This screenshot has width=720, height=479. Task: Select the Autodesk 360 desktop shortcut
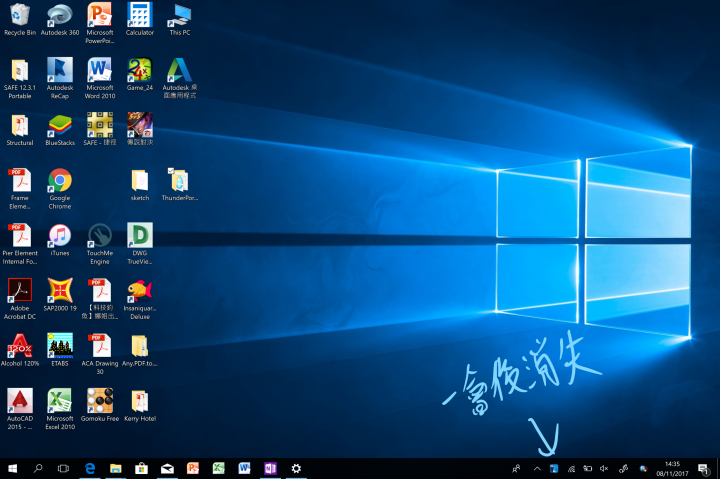60,19
